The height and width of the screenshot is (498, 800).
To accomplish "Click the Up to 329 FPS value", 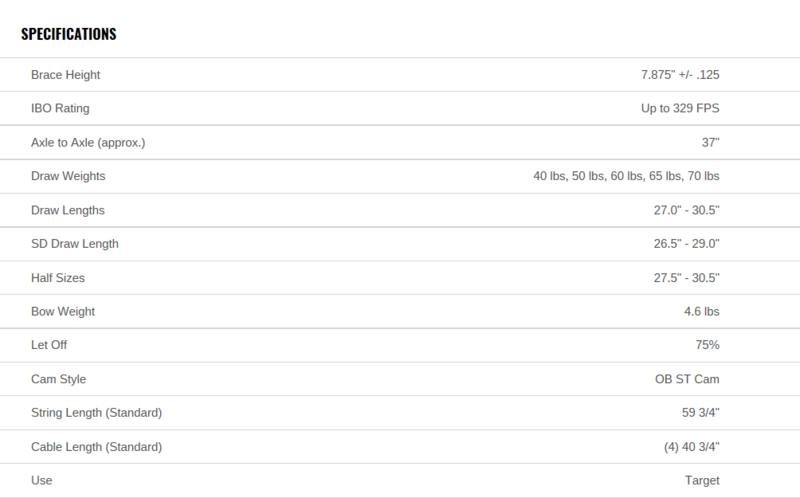I will coord(680,108).
